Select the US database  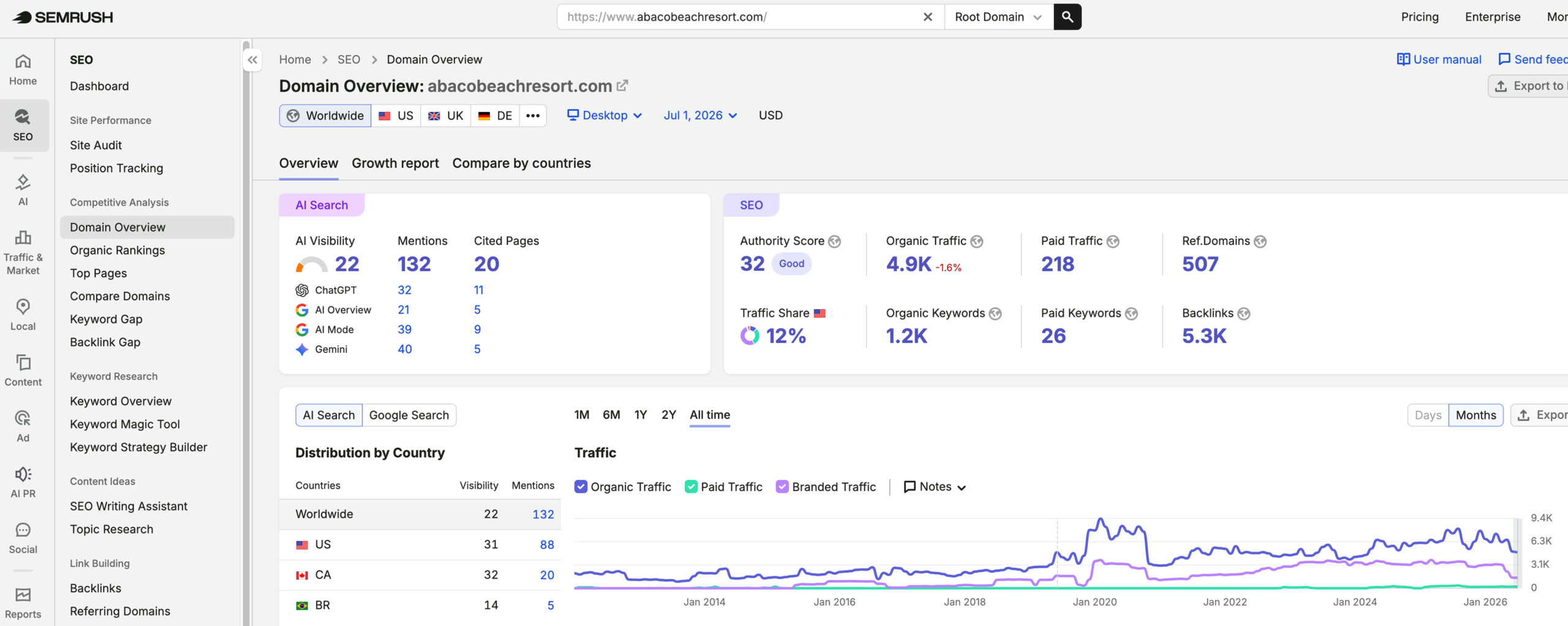pyautogui.click(x=396, y=116)
